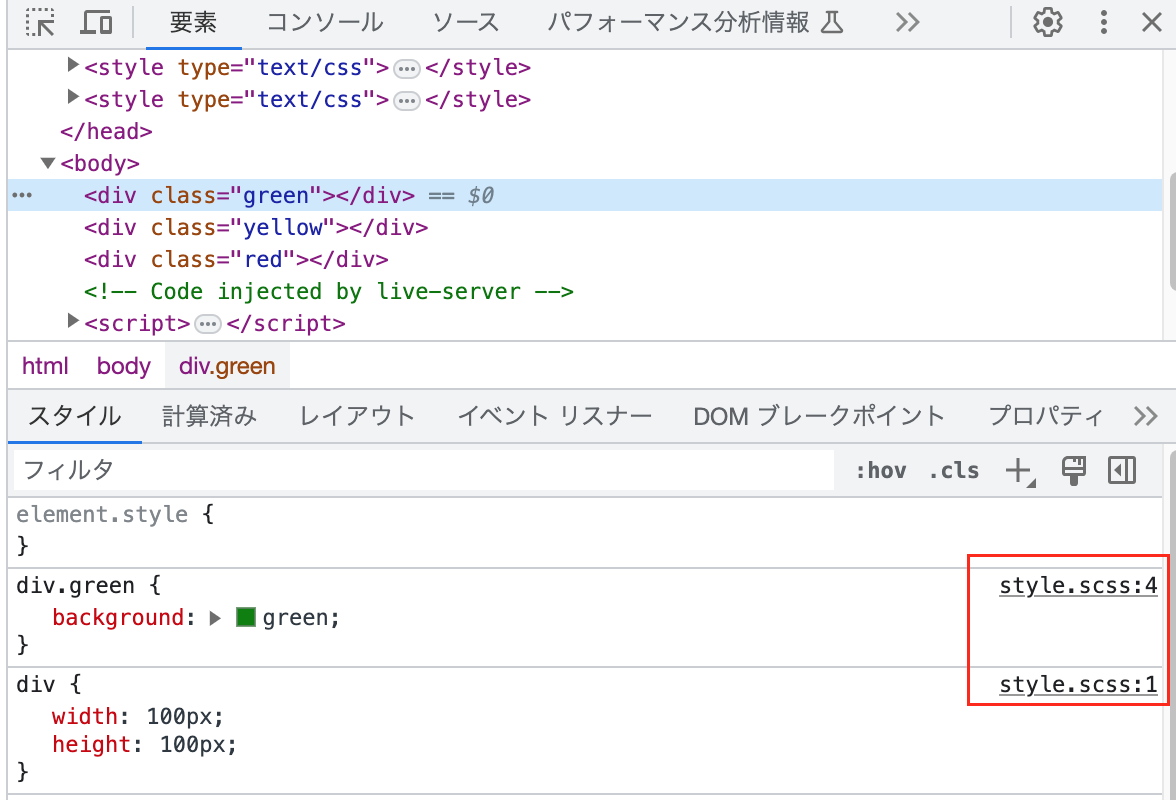Open the レイアウト sub-tab

pyautogui.click(x=357, y=416)
